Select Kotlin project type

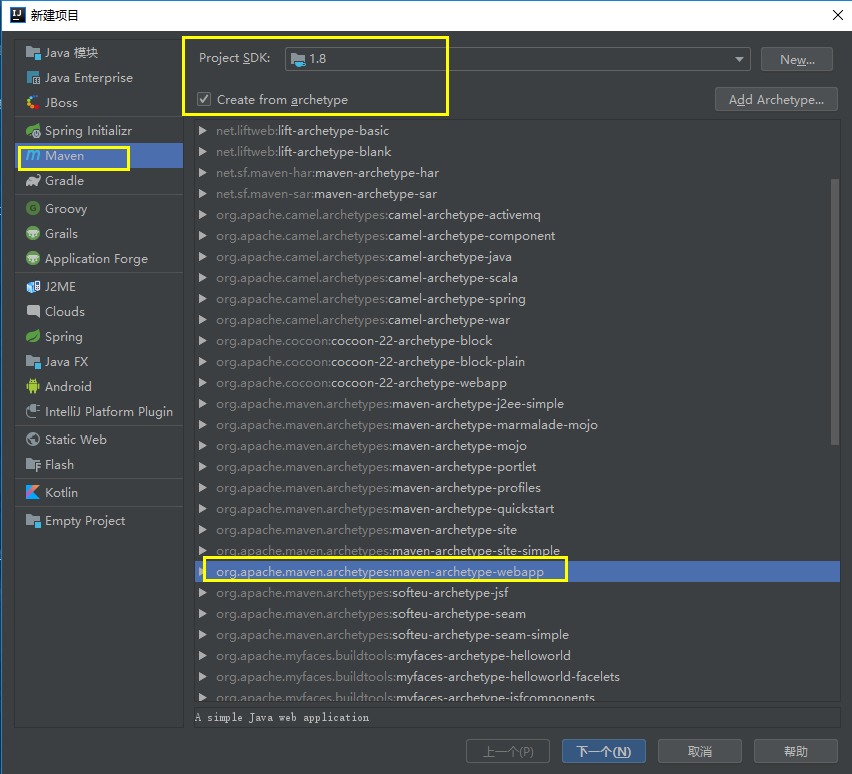pyautogui.click(x=99, y=492)
